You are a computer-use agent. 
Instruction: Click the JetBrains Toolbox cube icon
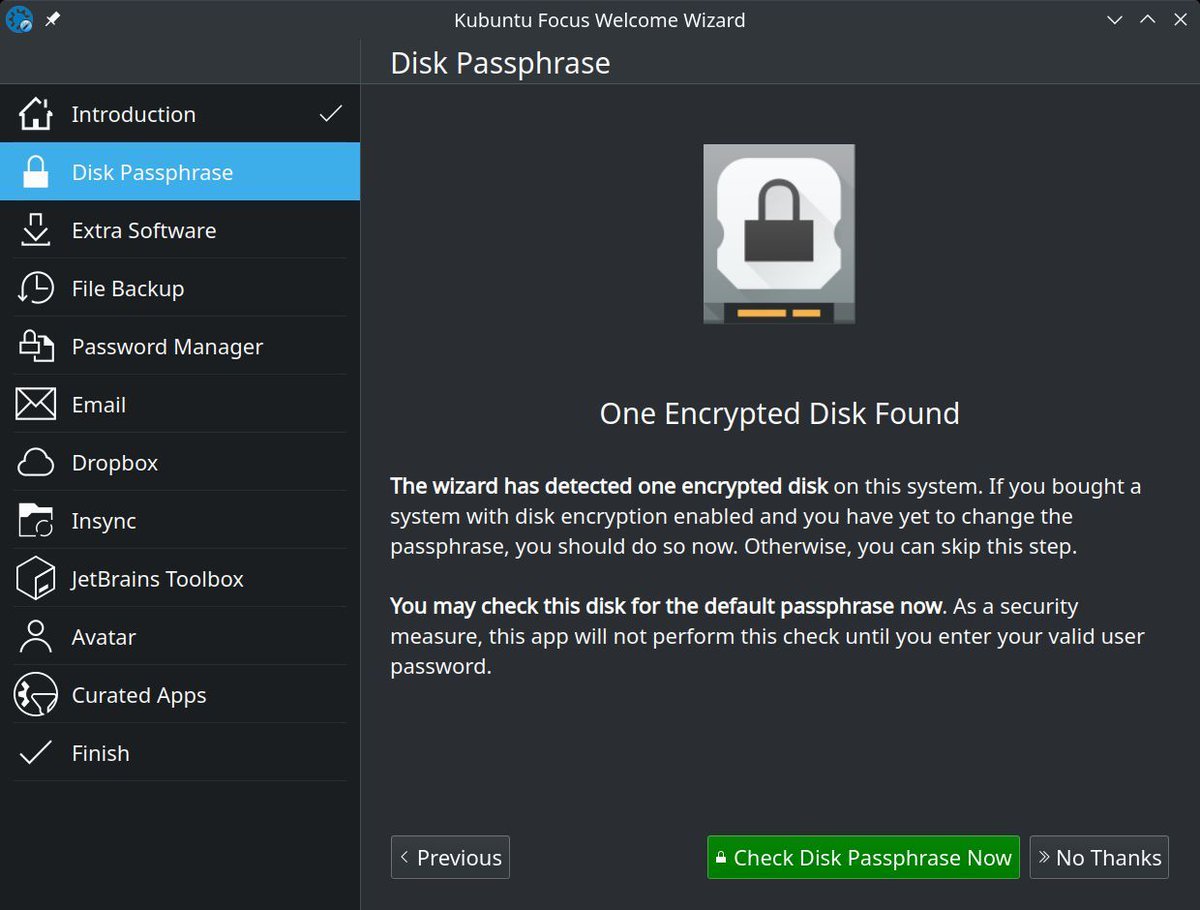point(36,578)
